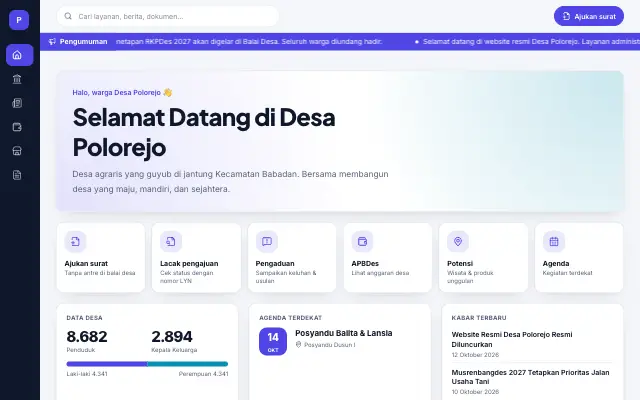Open the document sidebar icon

[x=17, y=175]
